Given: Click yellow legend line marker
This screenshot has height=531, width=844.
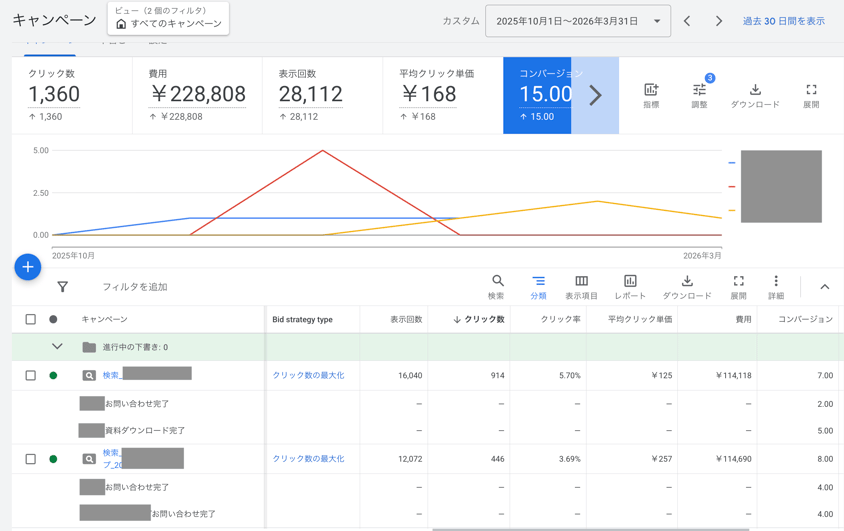Looking at the screenshot, I should coord(732,210).
